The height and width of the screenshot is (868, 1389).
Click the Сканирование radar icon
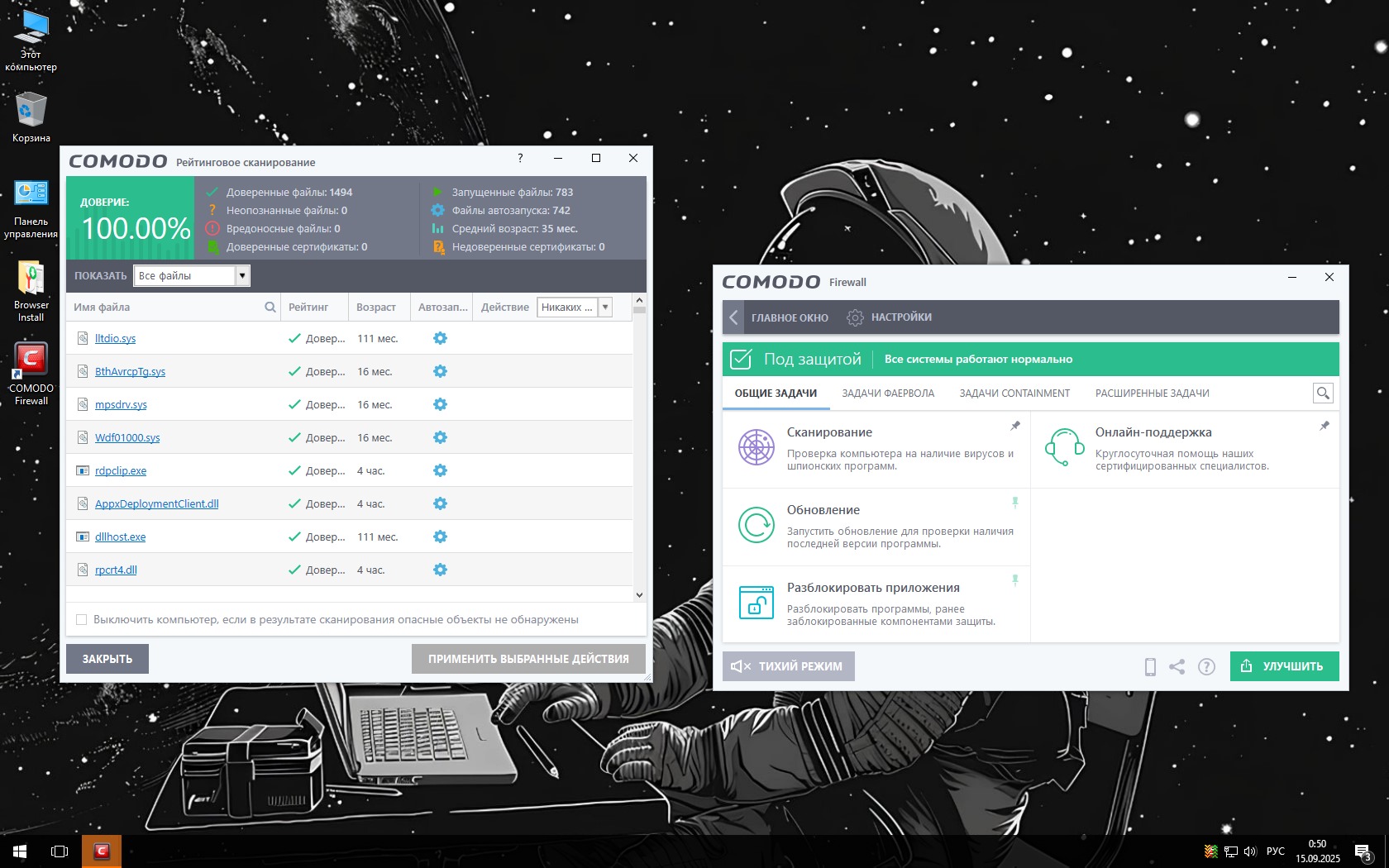coord(756,447)
